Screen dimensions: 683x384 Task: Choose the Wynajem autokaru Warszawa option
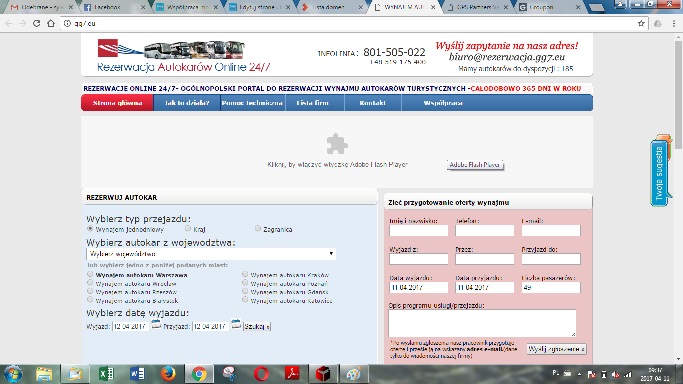(x=90, y=274)
